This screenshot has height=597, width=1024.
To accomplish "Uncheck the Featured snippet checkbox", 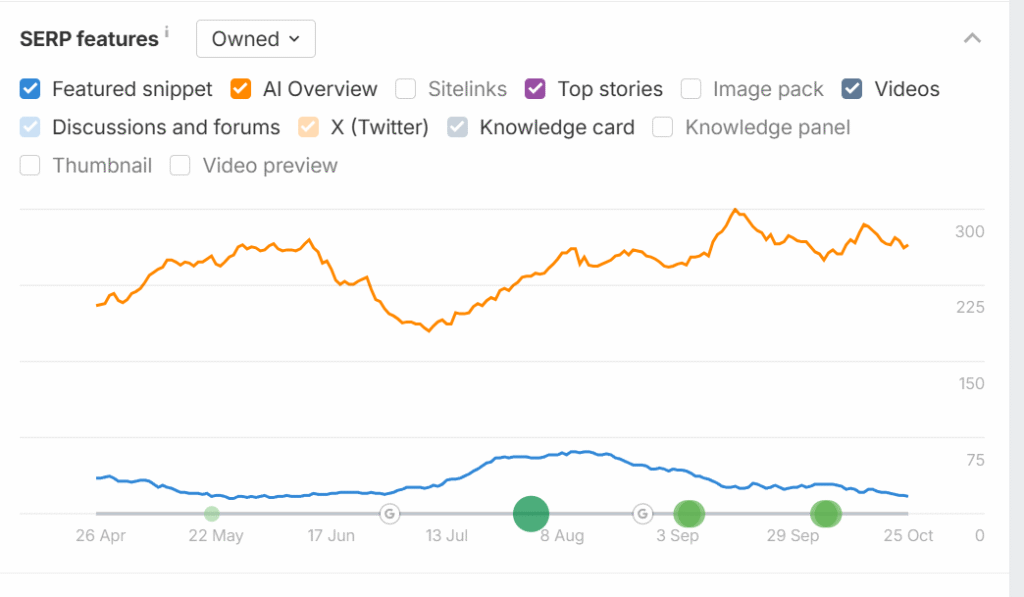I will tap(30, 89).
